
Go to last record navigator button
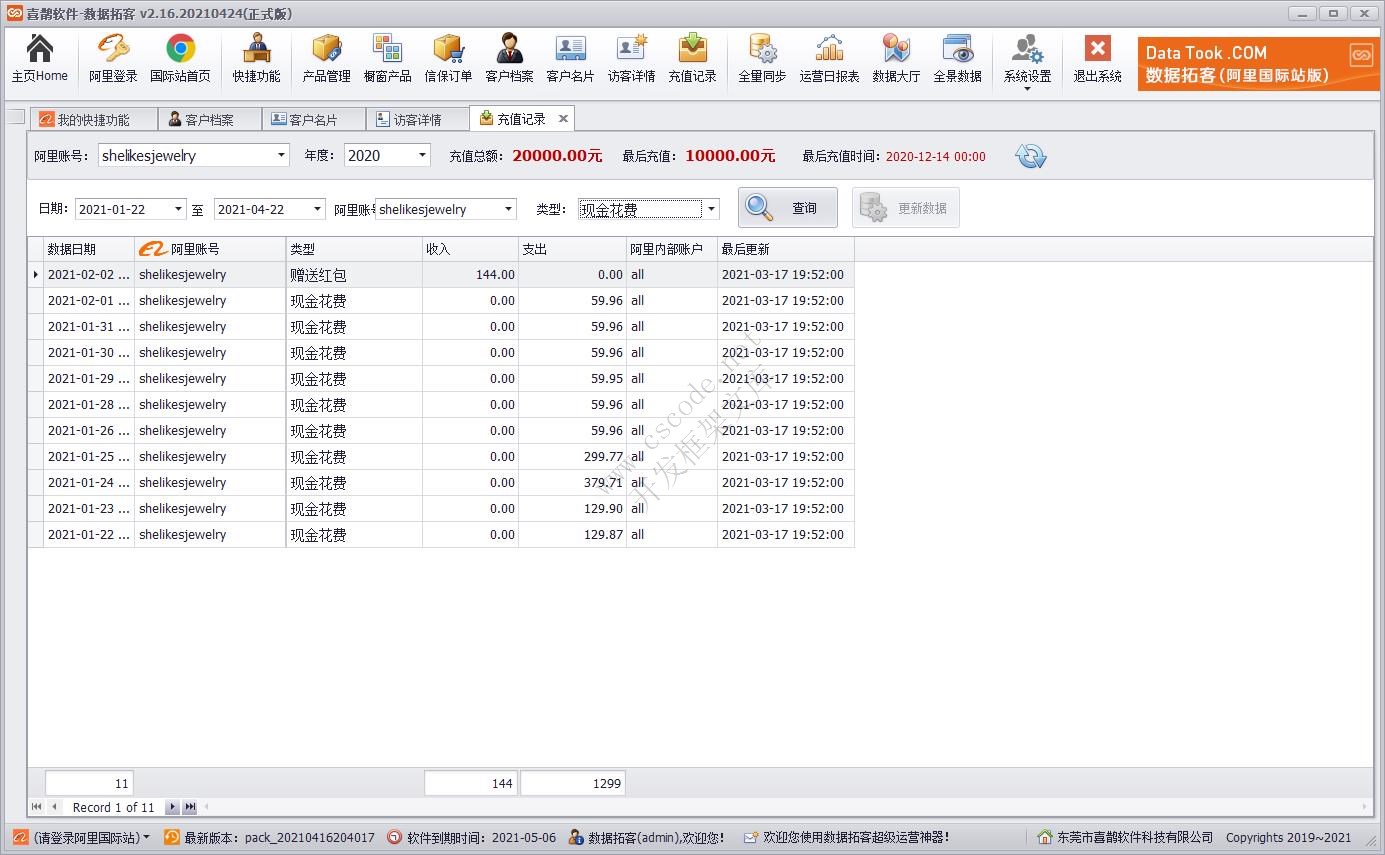[x=189, y=807]
